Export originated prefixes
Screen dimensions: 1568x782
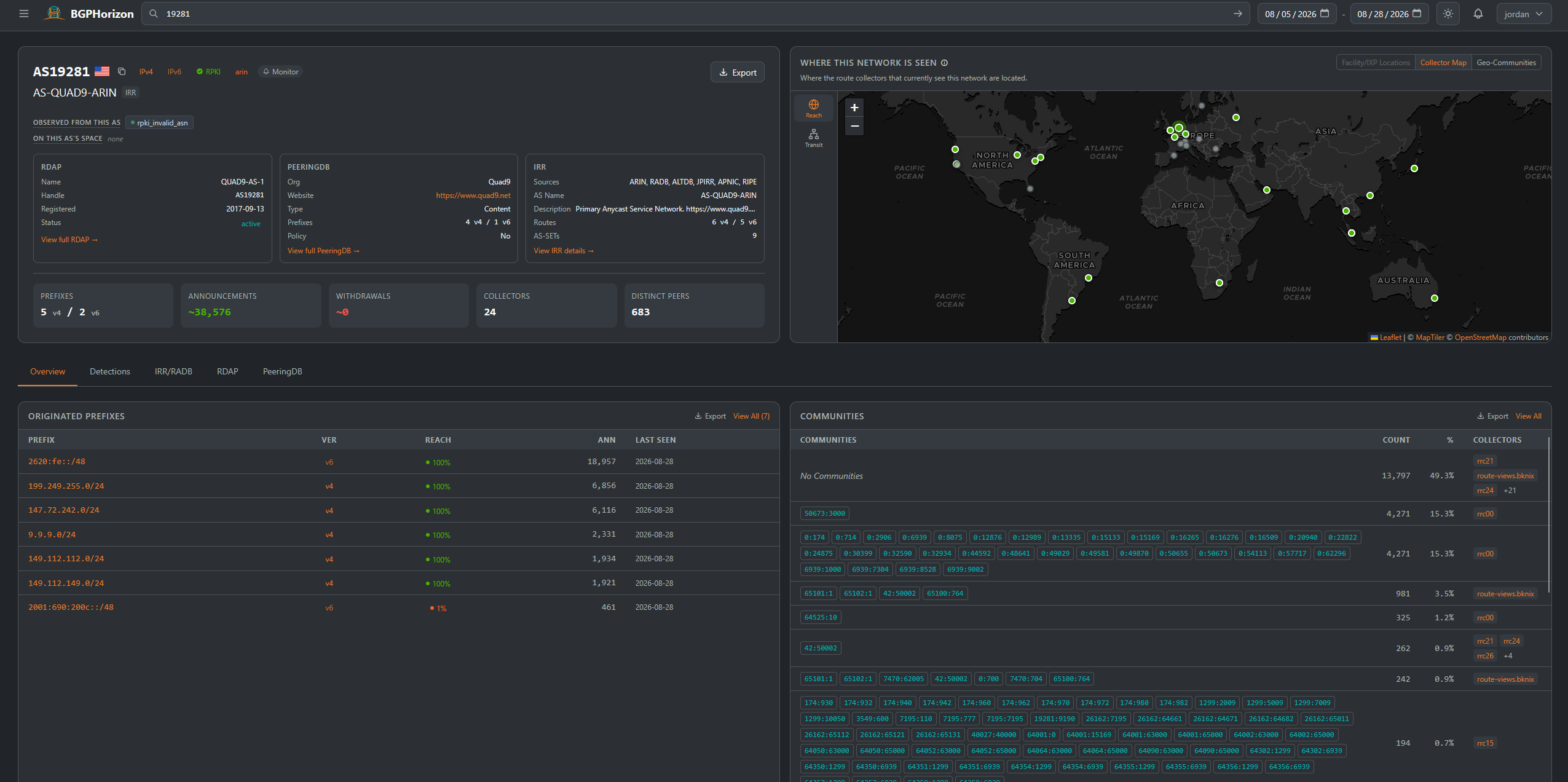pyautogui.click(x=710, y=416)
